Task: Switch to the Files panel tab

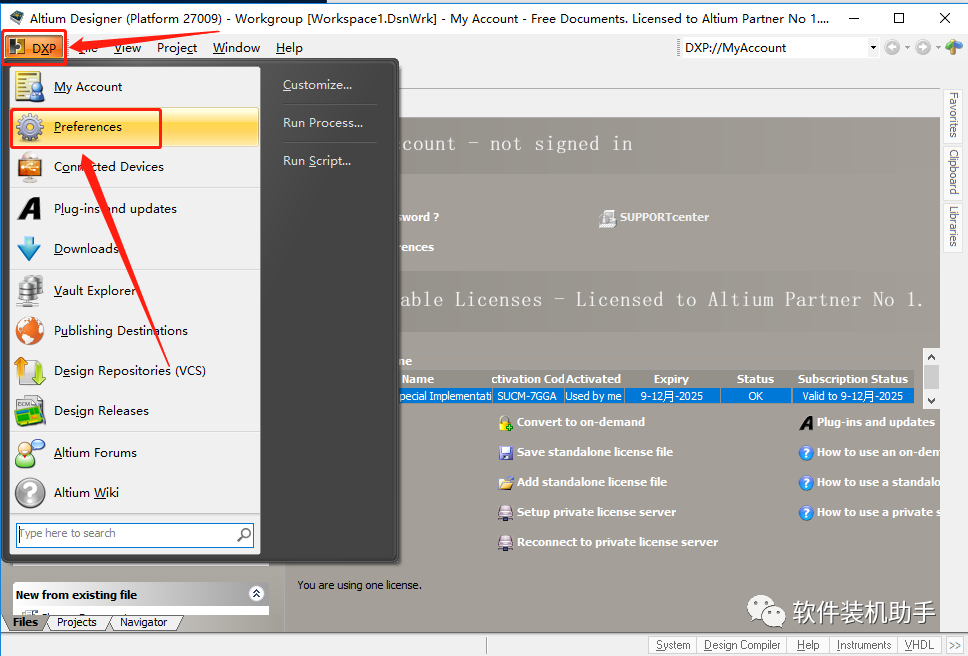Action: coord(25,622)
